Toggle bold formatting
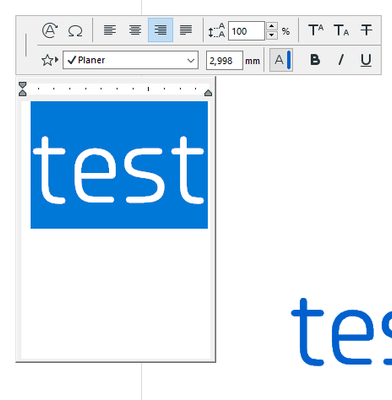 click(315, 60)
